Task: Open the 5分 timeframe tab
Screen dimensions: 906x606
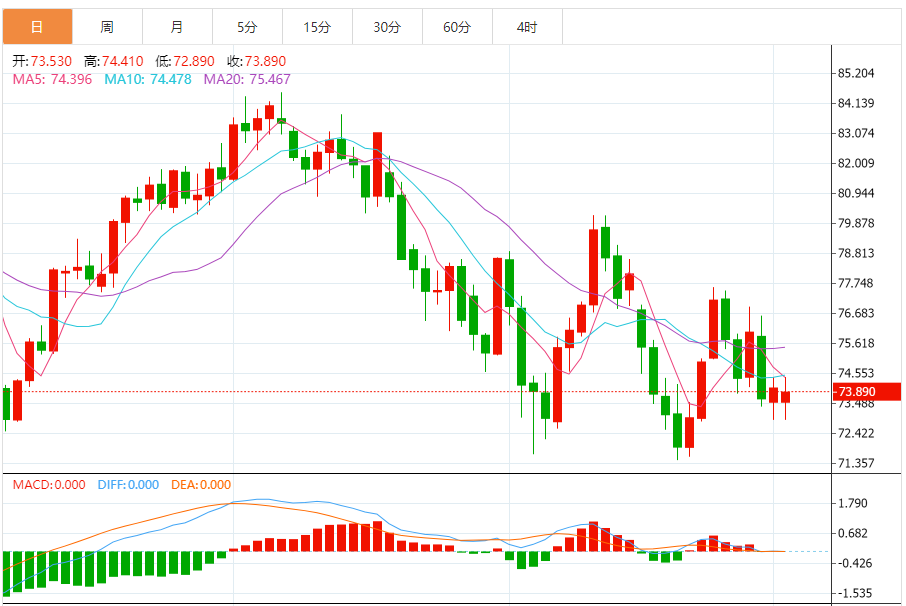Action: [x=247, y=27]
